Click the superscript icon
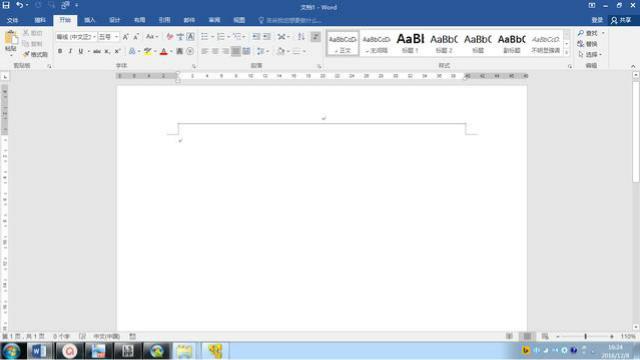The width and height of the screenshot is (640, 360). 118,51
